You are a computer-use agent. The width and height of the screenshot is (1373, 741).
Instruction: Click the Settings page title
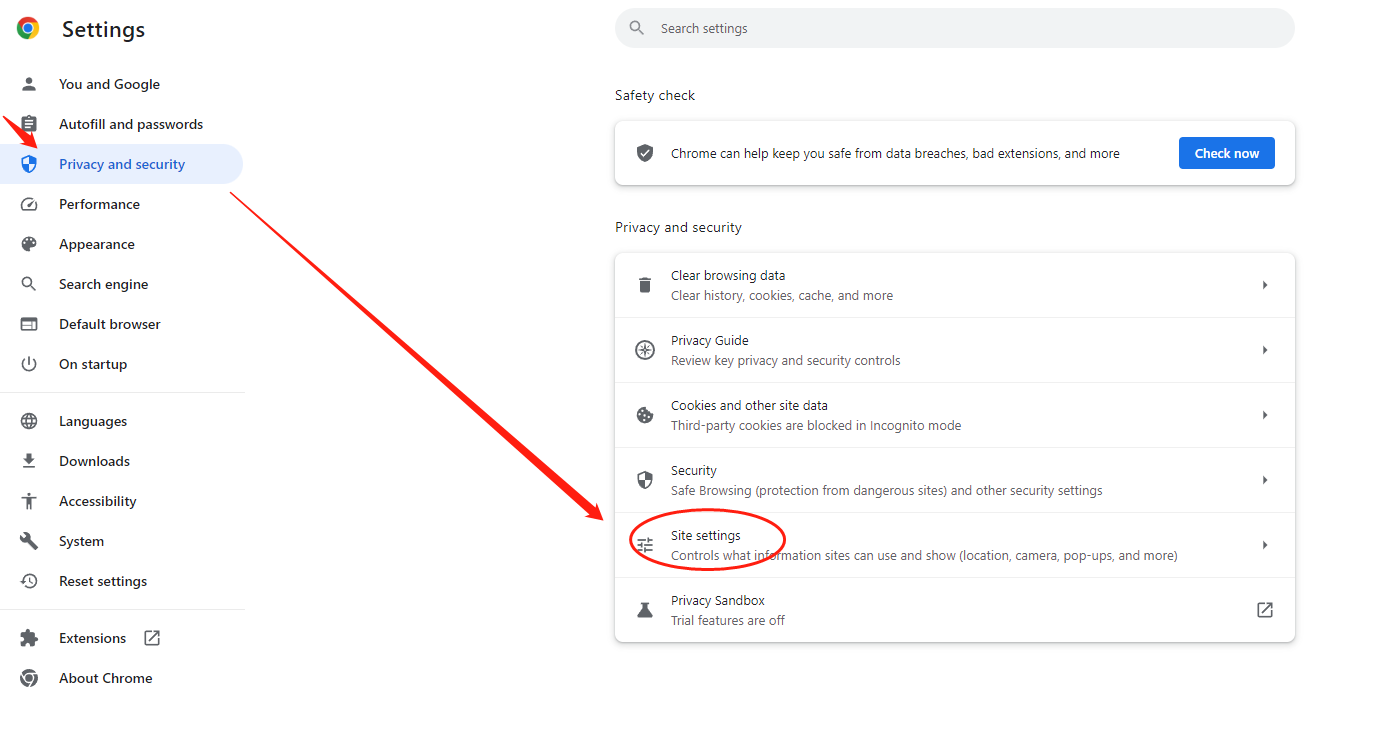click(x=103, y=30)
